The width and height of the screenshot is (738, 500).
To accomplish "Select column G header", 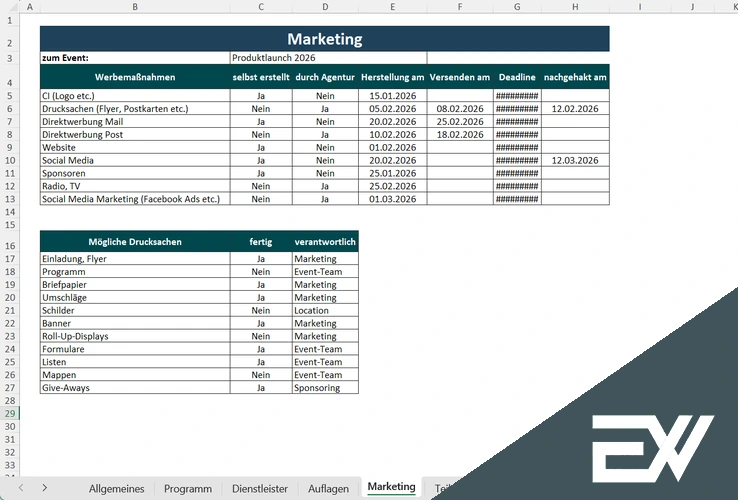I will pos(517,7).
